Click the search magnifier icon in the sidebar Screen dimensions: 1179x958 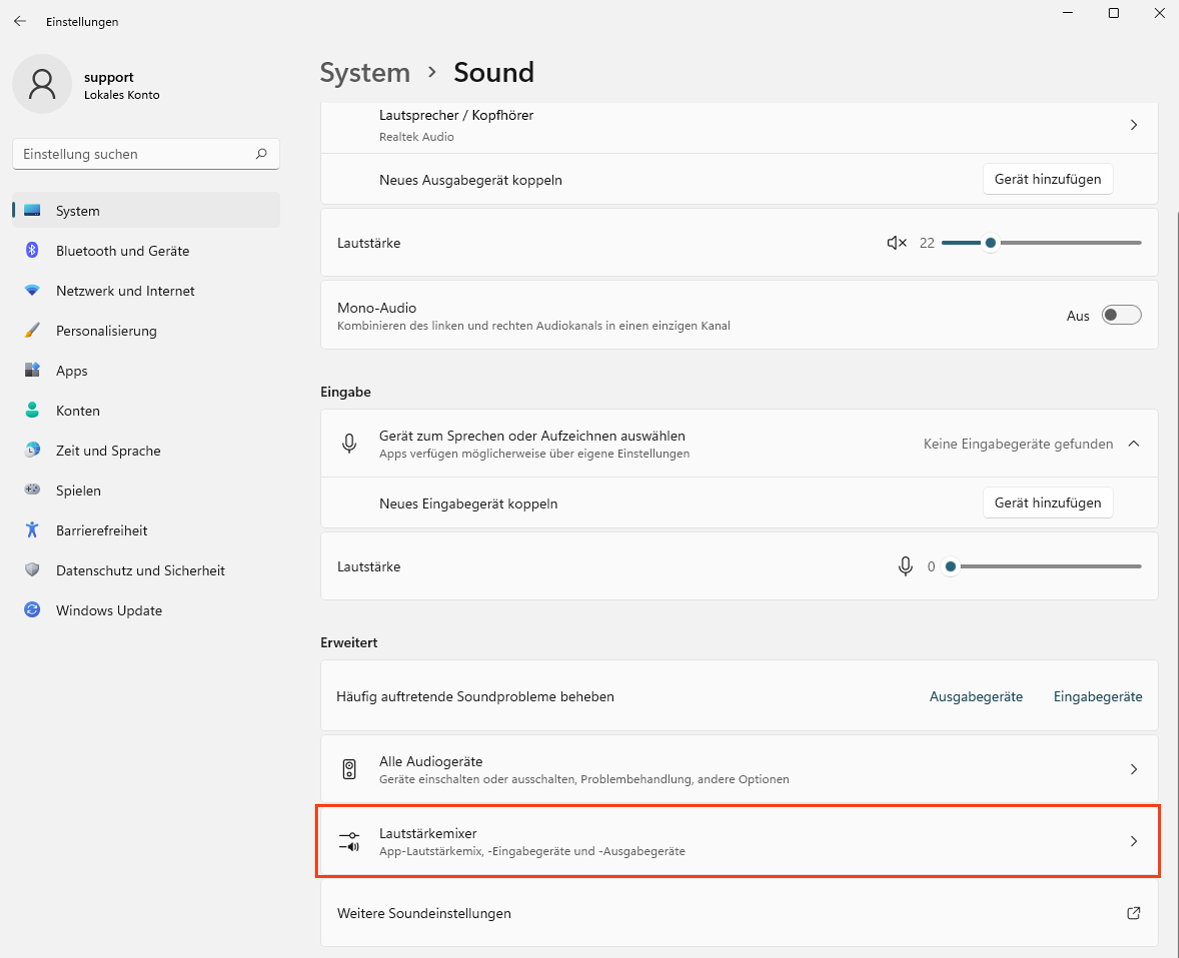[x=261, y=154]
